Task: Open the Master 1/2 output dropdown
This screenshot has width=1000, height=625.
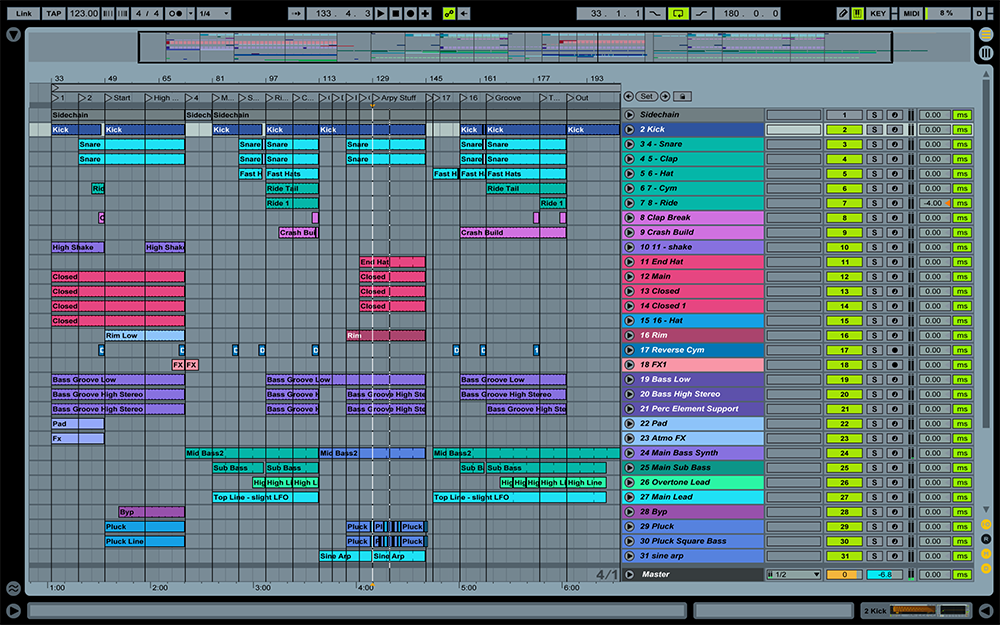Action: tap(793, 574)
